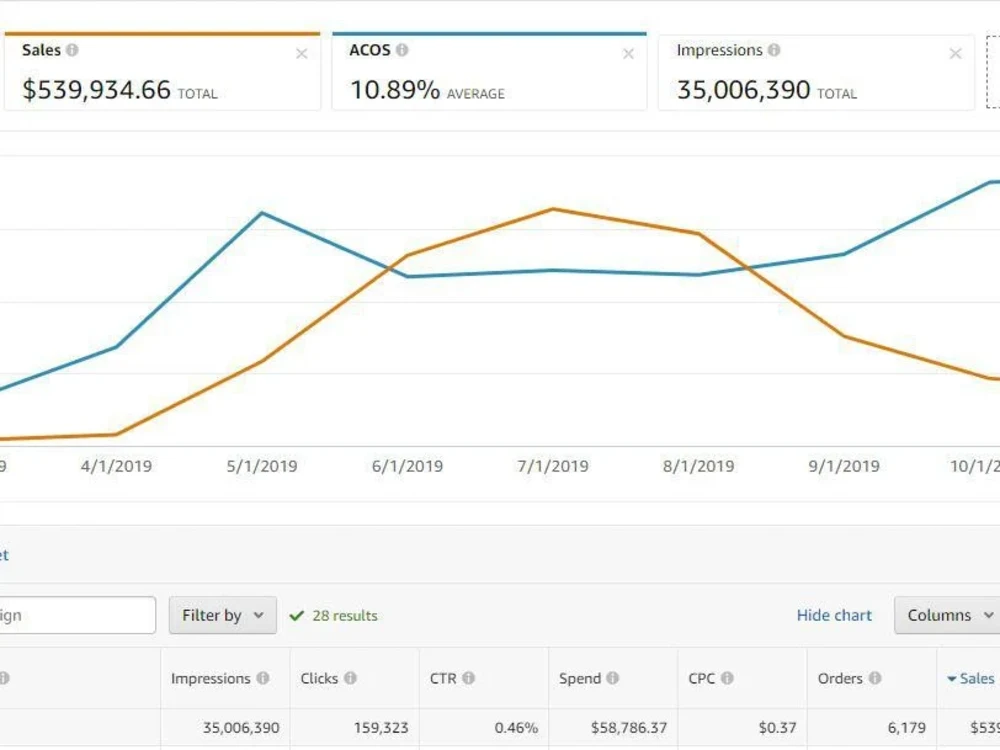Sort table by the CTR column header
This screenshot has height=750, width=1000.
click(443, 678)
